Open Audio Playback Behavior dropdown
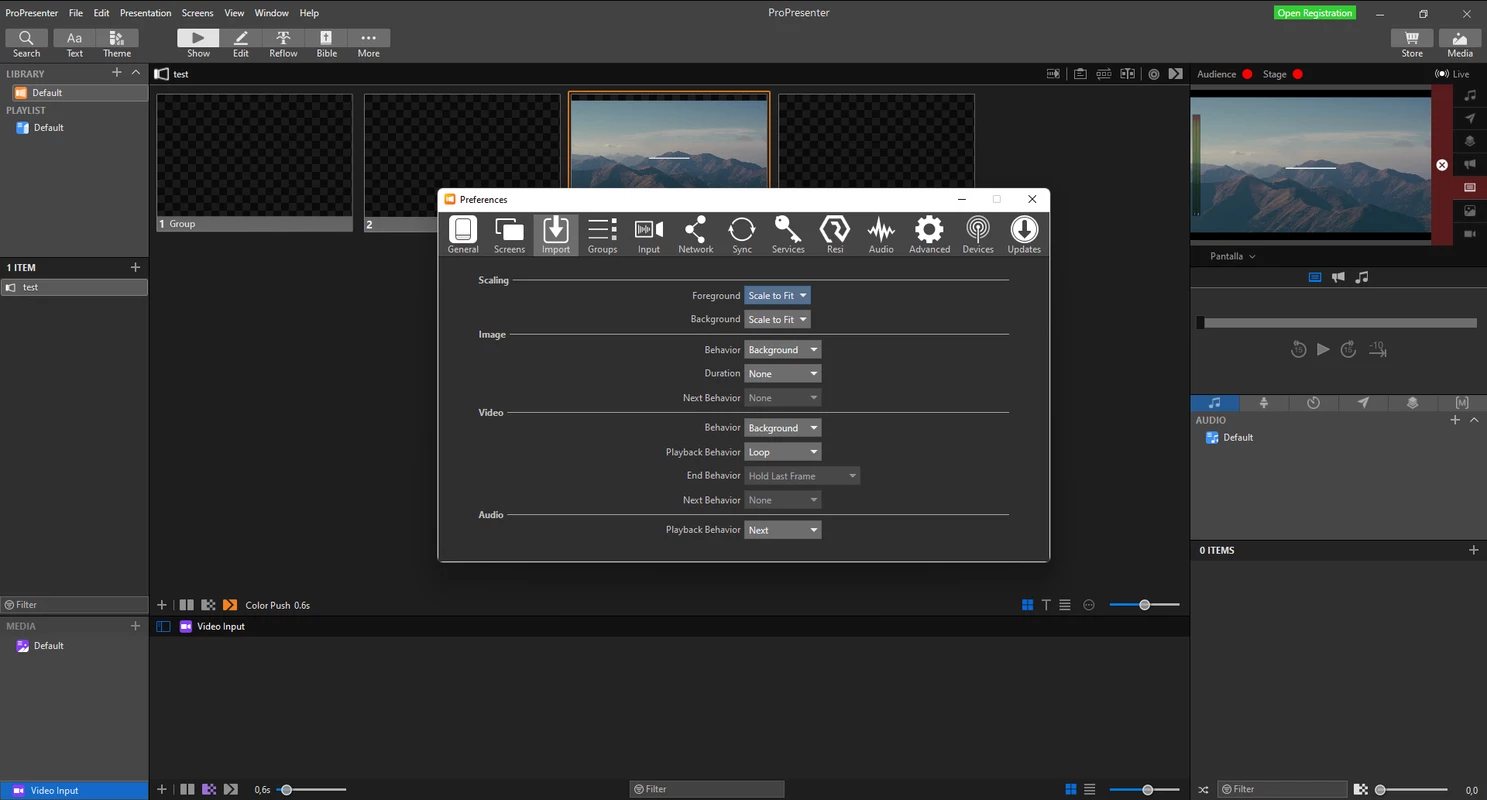 tap(783, 530)
